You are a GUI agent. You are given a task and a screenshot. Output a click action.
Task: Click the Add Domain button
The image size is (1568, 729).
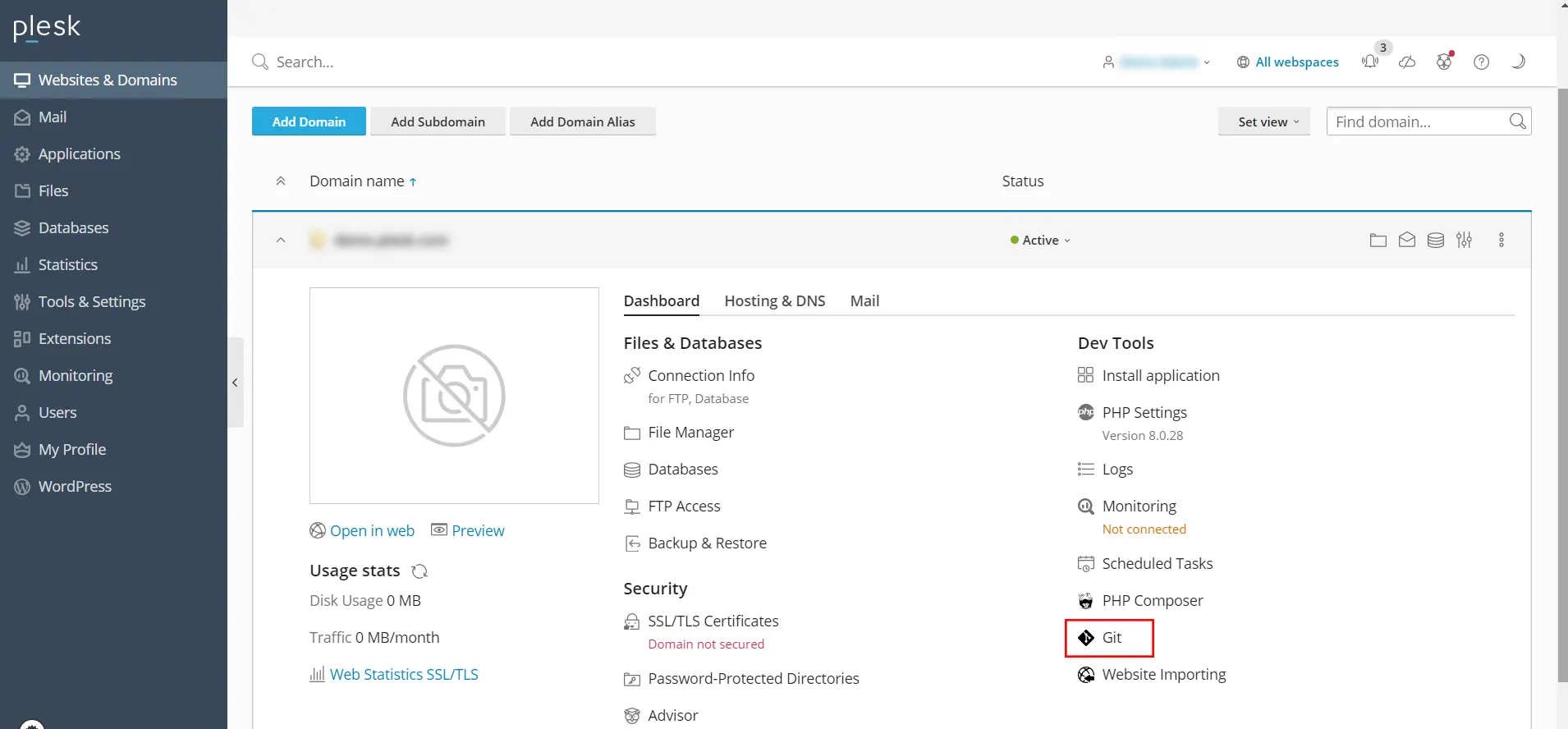click(x=309, y=121)
